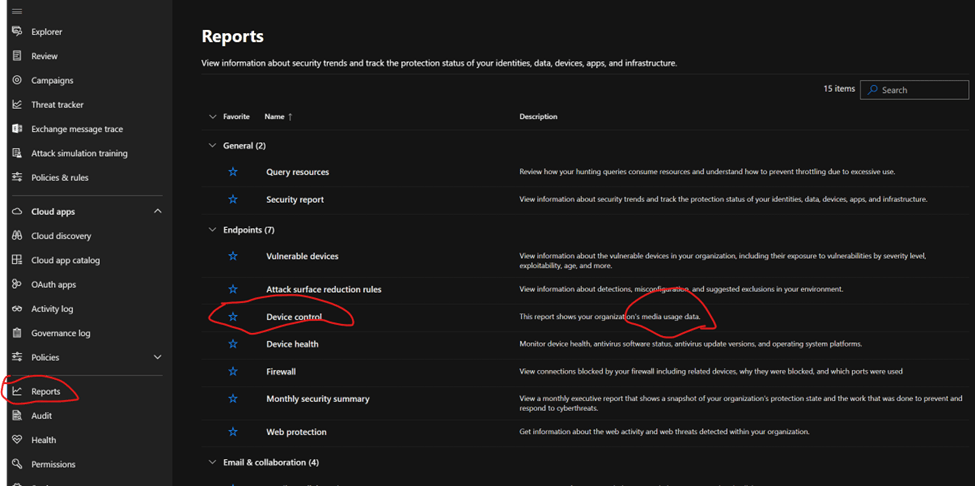Star the Web protection report

pyautogui.click(x=233, y=432)
